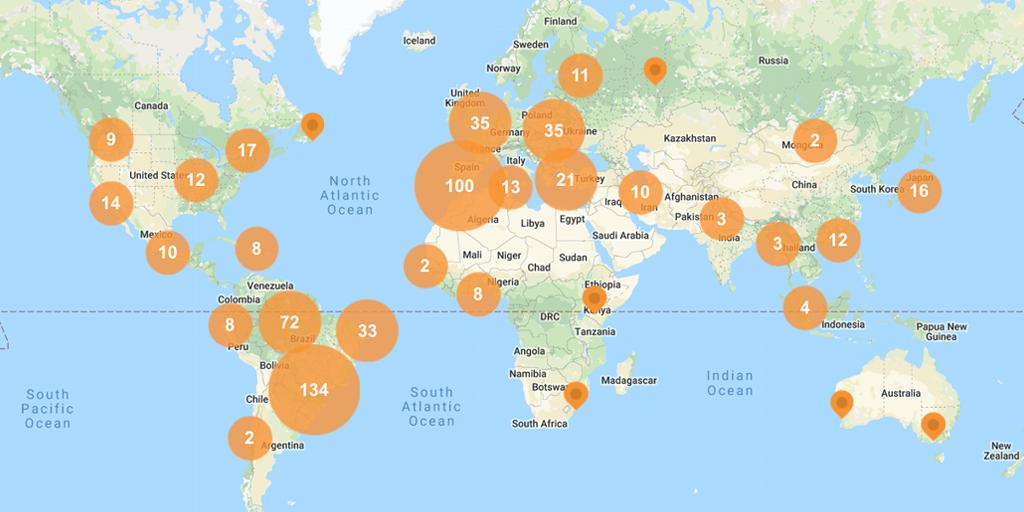
Task: Click the Libya label
Action: 532,223
